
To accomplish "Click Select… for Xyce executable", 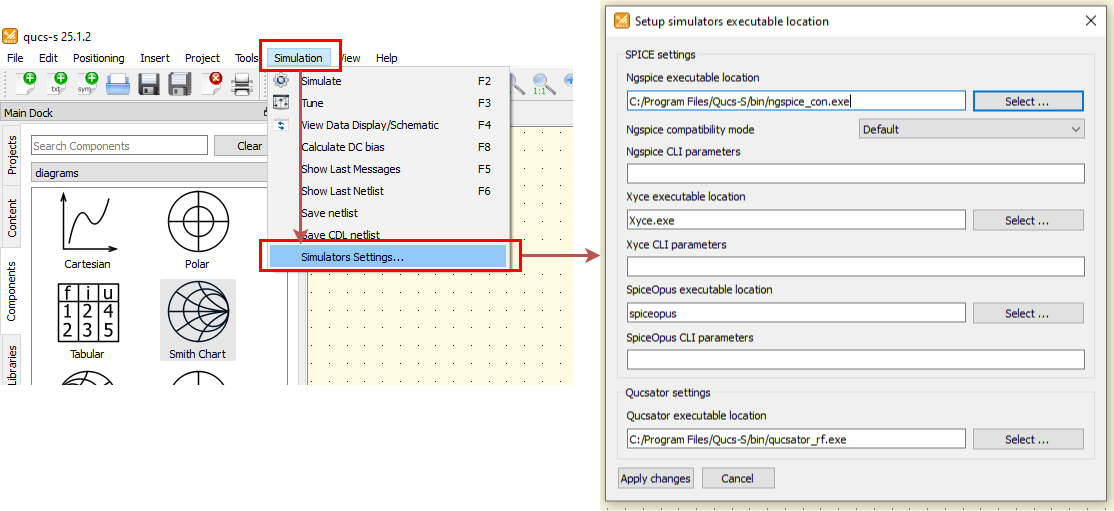I will tap(1028, 220).
